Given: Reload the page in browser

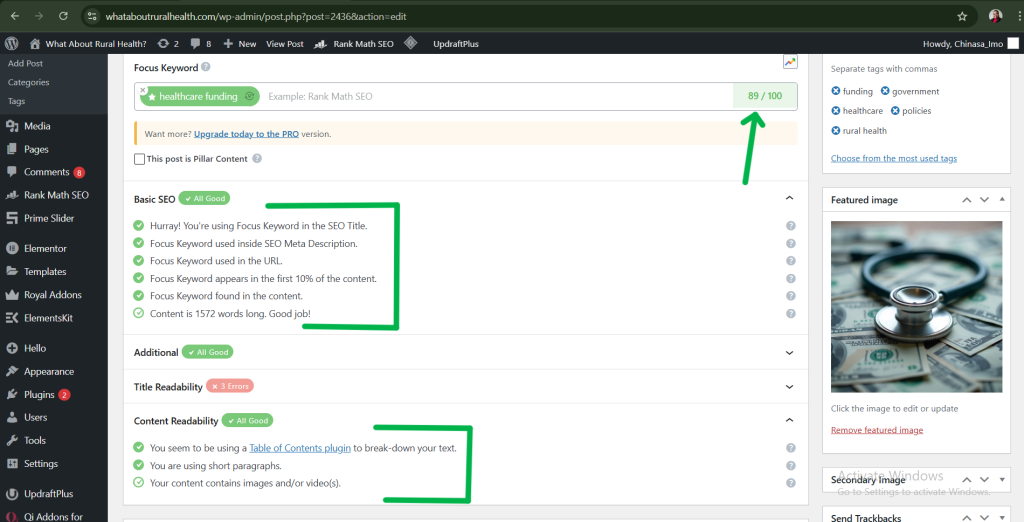Looking at the screenshot, I should (x=63, y=17).
